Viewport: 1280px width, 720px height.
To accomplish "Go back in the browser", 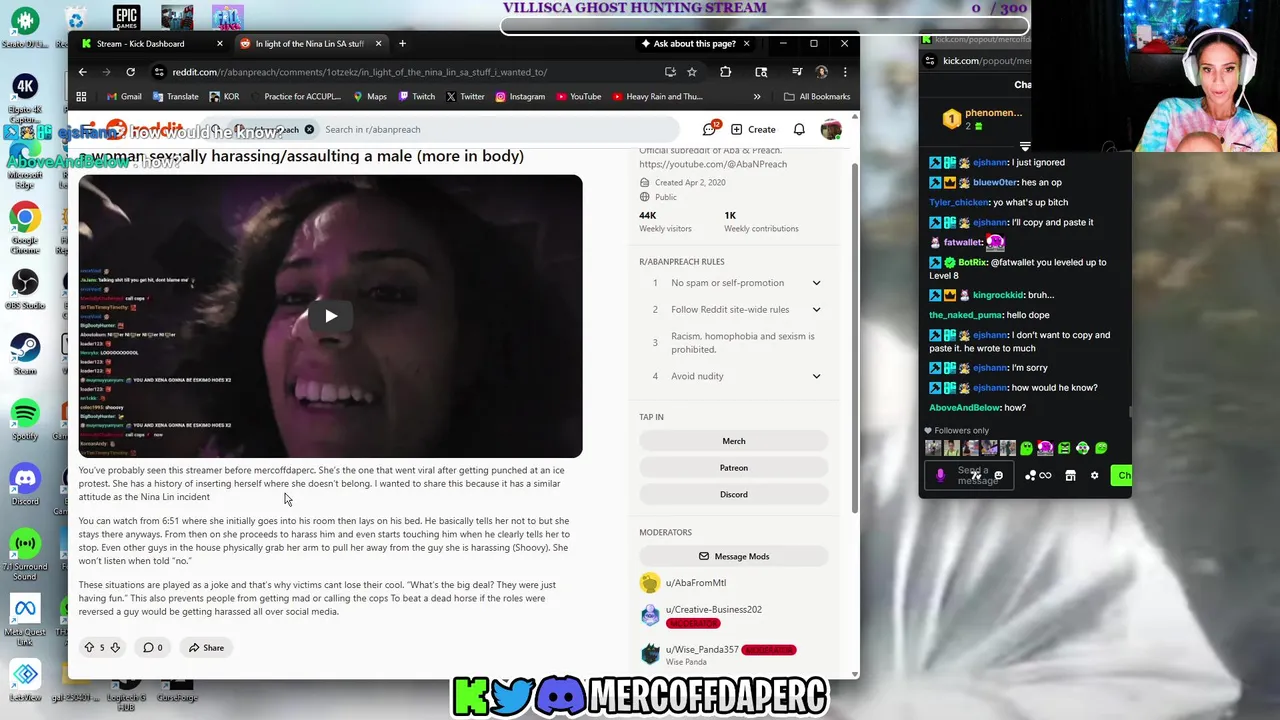I will [x=82, y=72].
